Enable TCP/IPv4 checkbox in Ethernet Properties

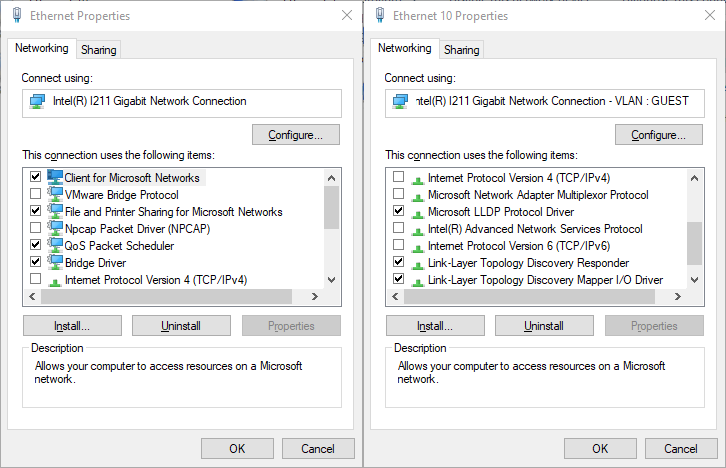click(35, 279)
